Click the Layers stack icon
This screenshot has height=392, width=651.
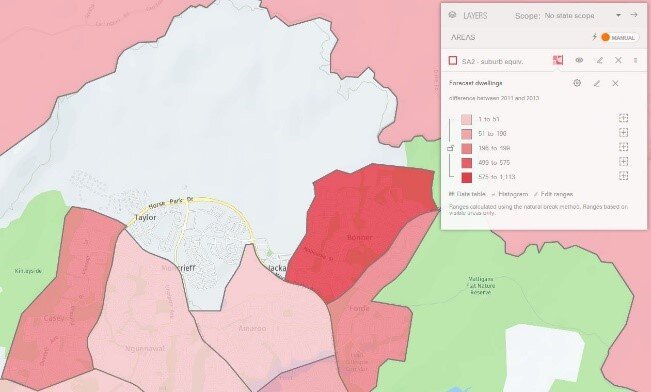pyautogui.click(x=452, y=15)
